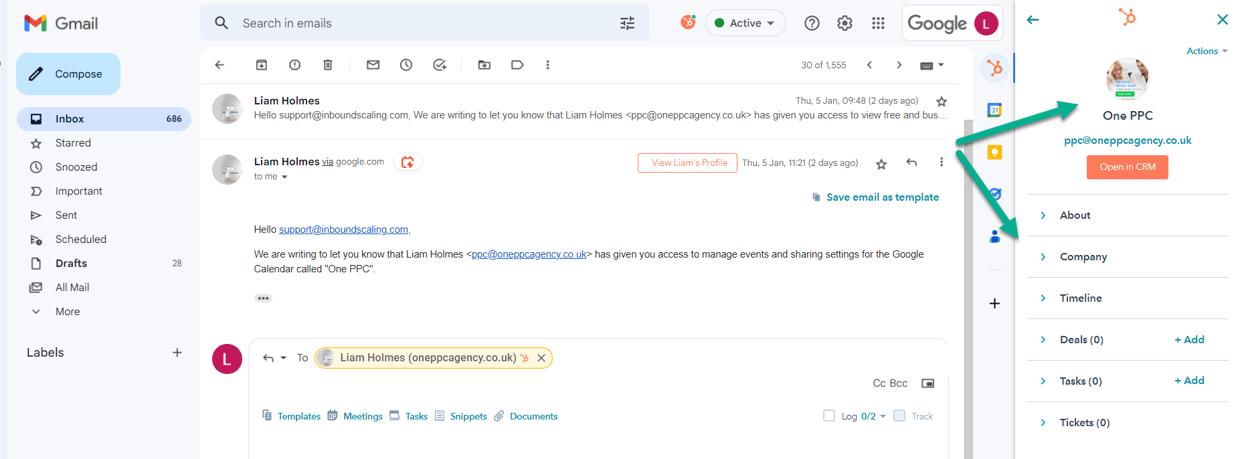Open Google Calendar side panel icon

(x=994, y=110)
